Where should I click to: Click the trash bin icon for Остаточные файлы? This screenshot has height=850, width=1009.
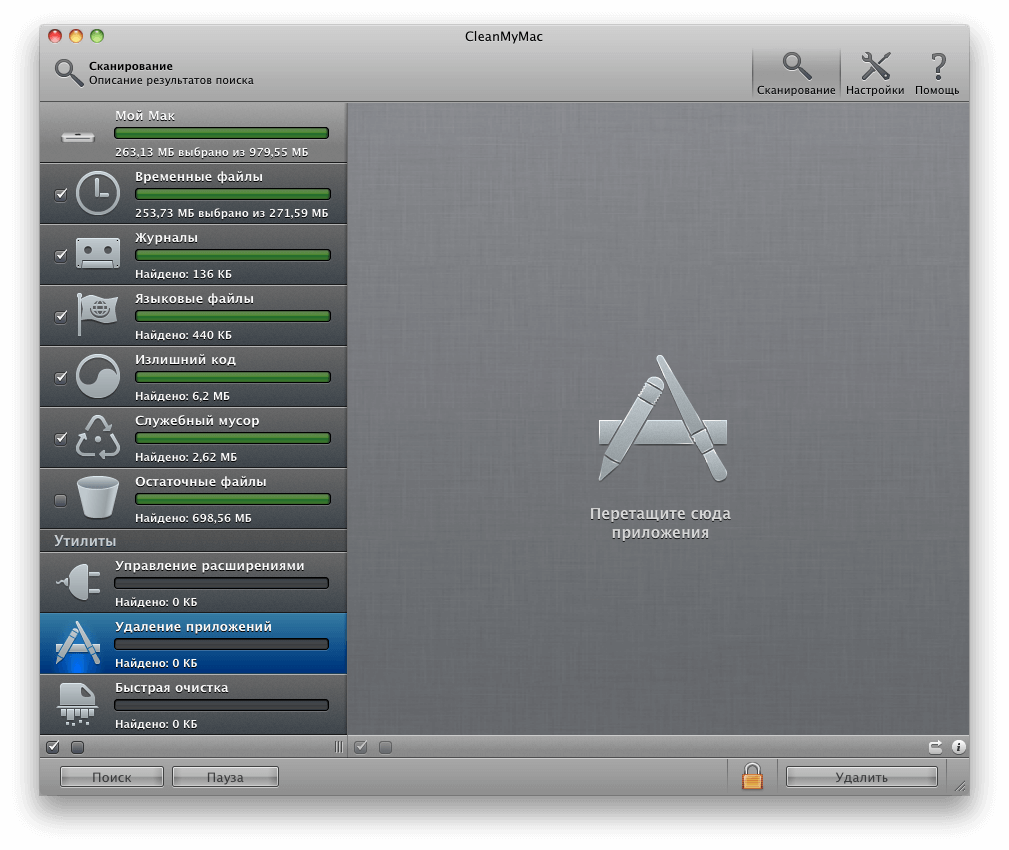98,497
